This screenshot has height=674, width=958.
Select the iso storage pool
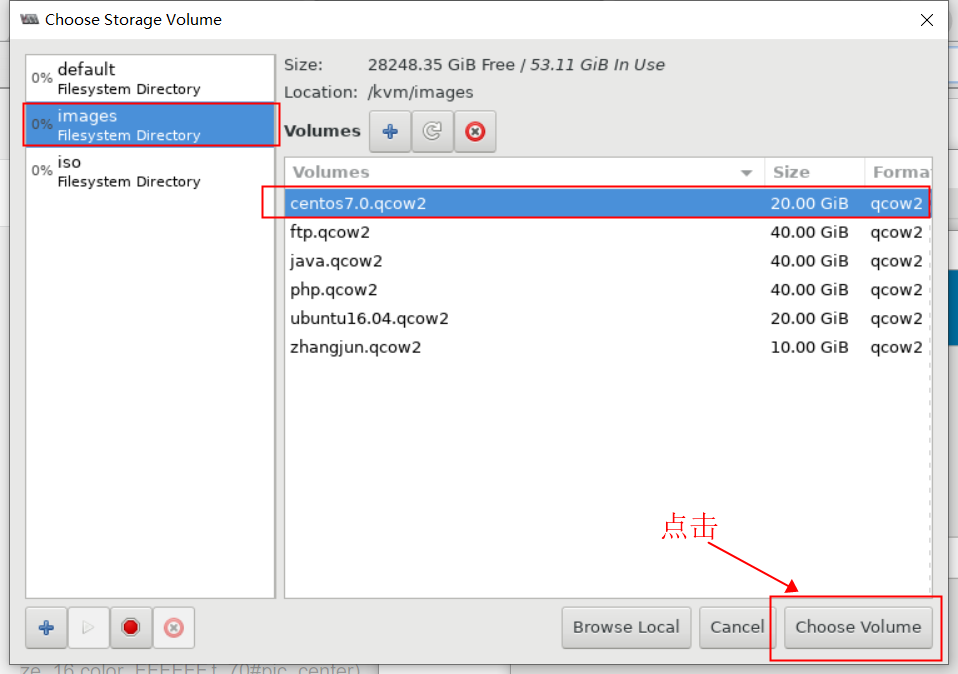point(150,171)
